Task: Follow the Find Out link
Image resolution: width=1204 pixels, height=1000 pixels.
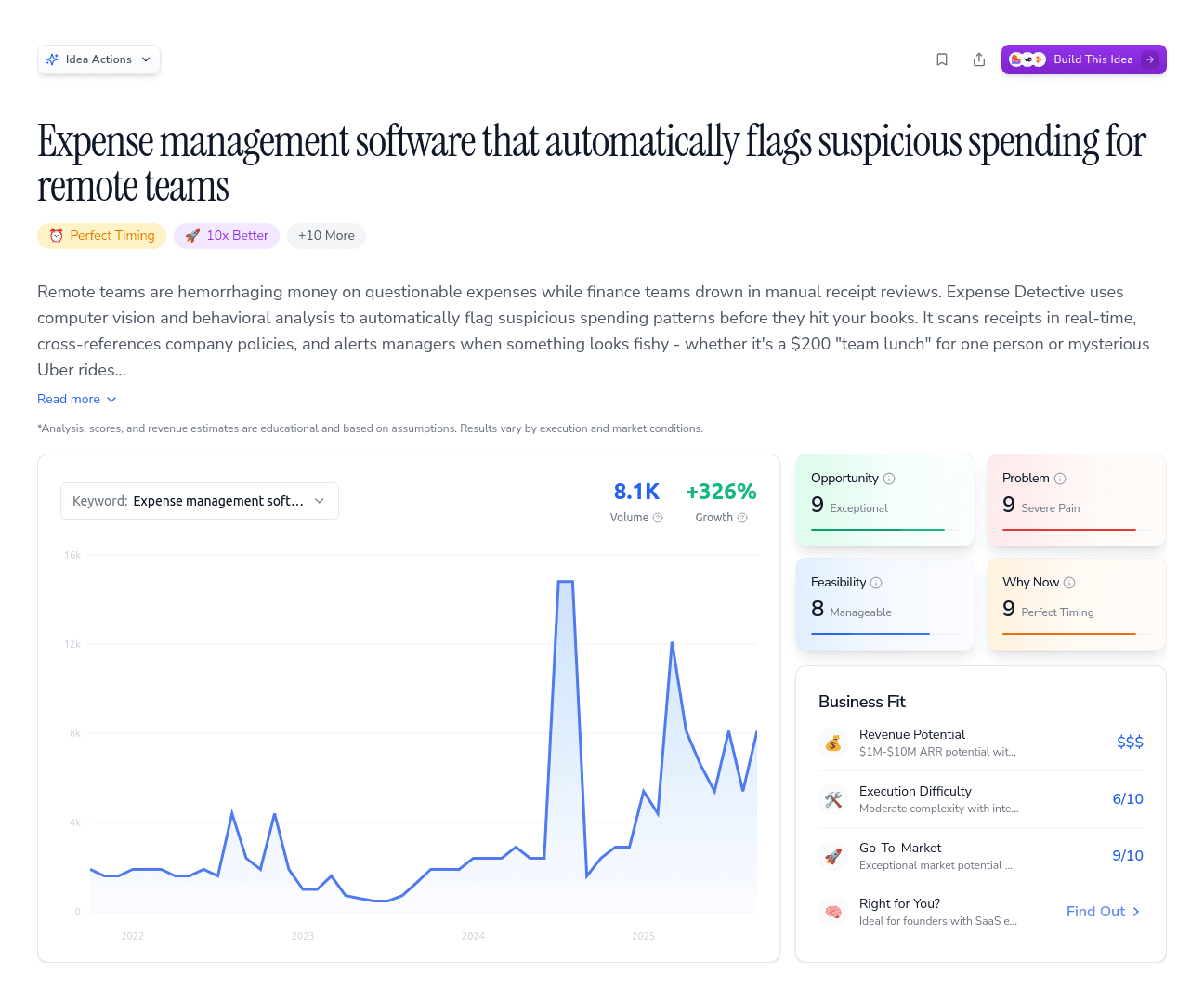Action: coord(1103,912)
